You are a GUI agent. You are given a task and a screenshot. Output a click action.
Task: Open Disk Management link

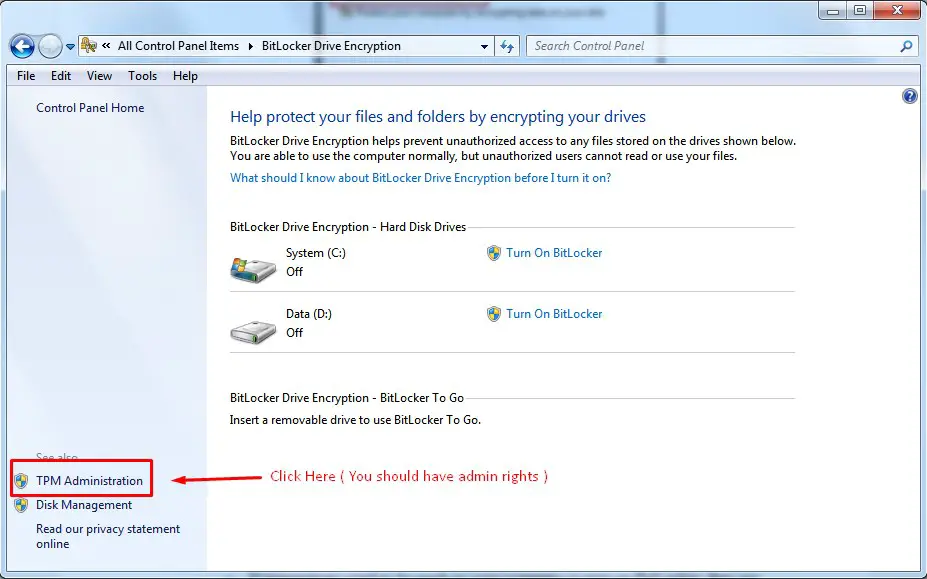pyautogui.click(x=84, y=505)
